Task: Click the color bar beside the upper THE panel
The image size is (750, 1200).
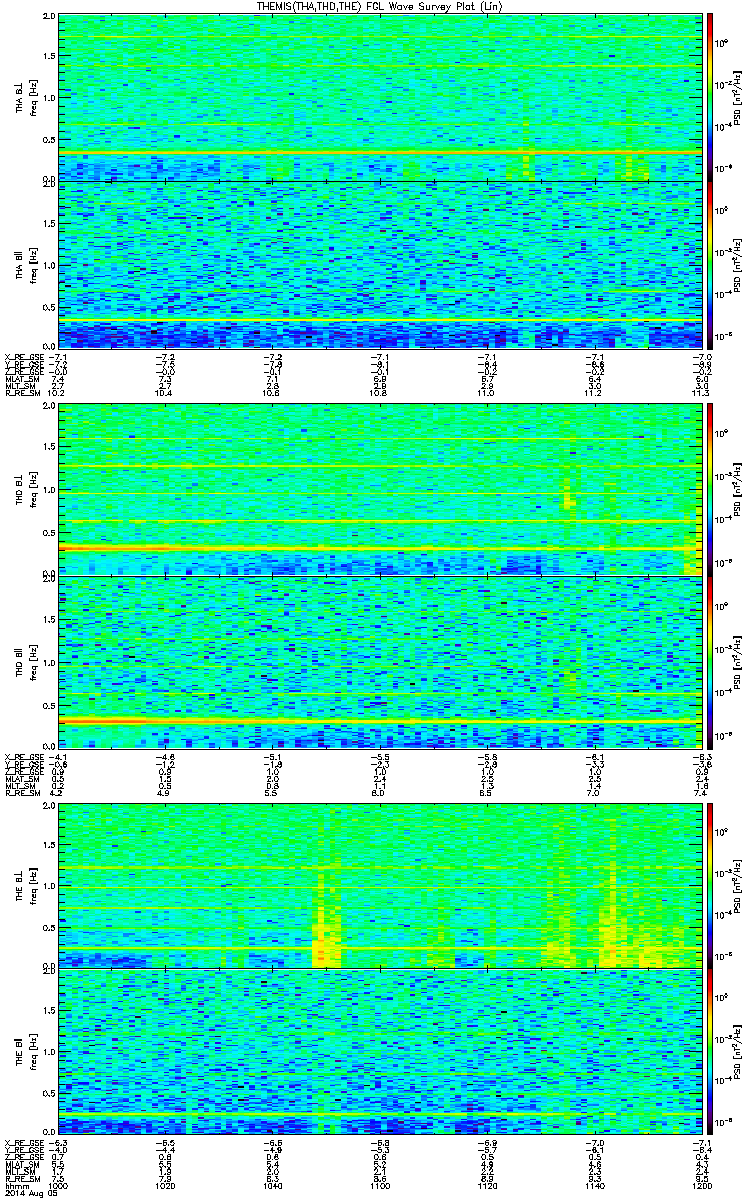Action: [710, 884]
